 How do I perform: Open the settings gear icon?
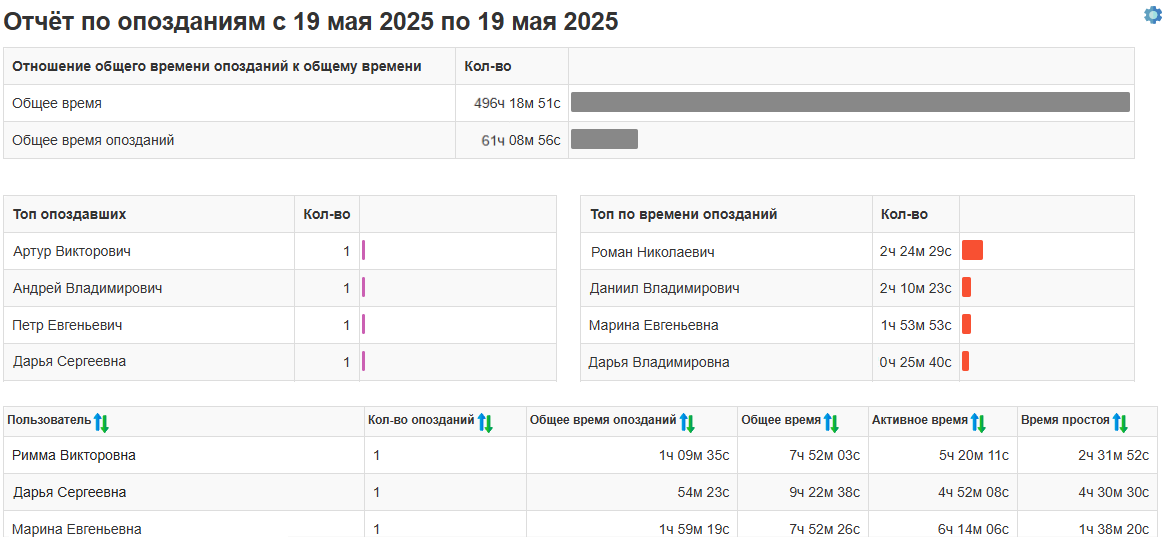click(x=1153, y=15)
